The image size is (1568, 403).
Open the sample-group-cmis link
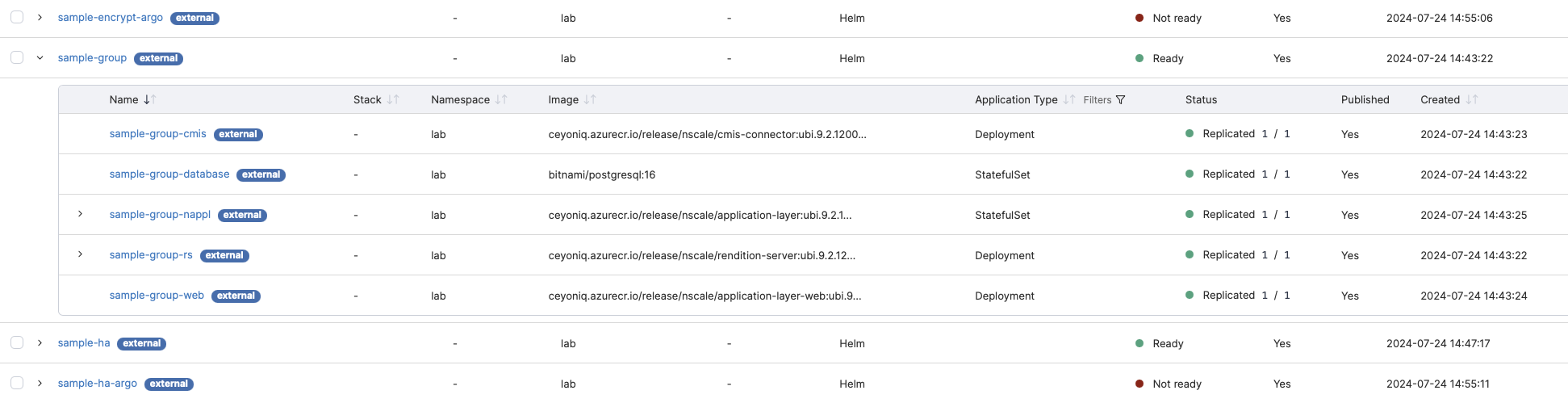point(157,134)
